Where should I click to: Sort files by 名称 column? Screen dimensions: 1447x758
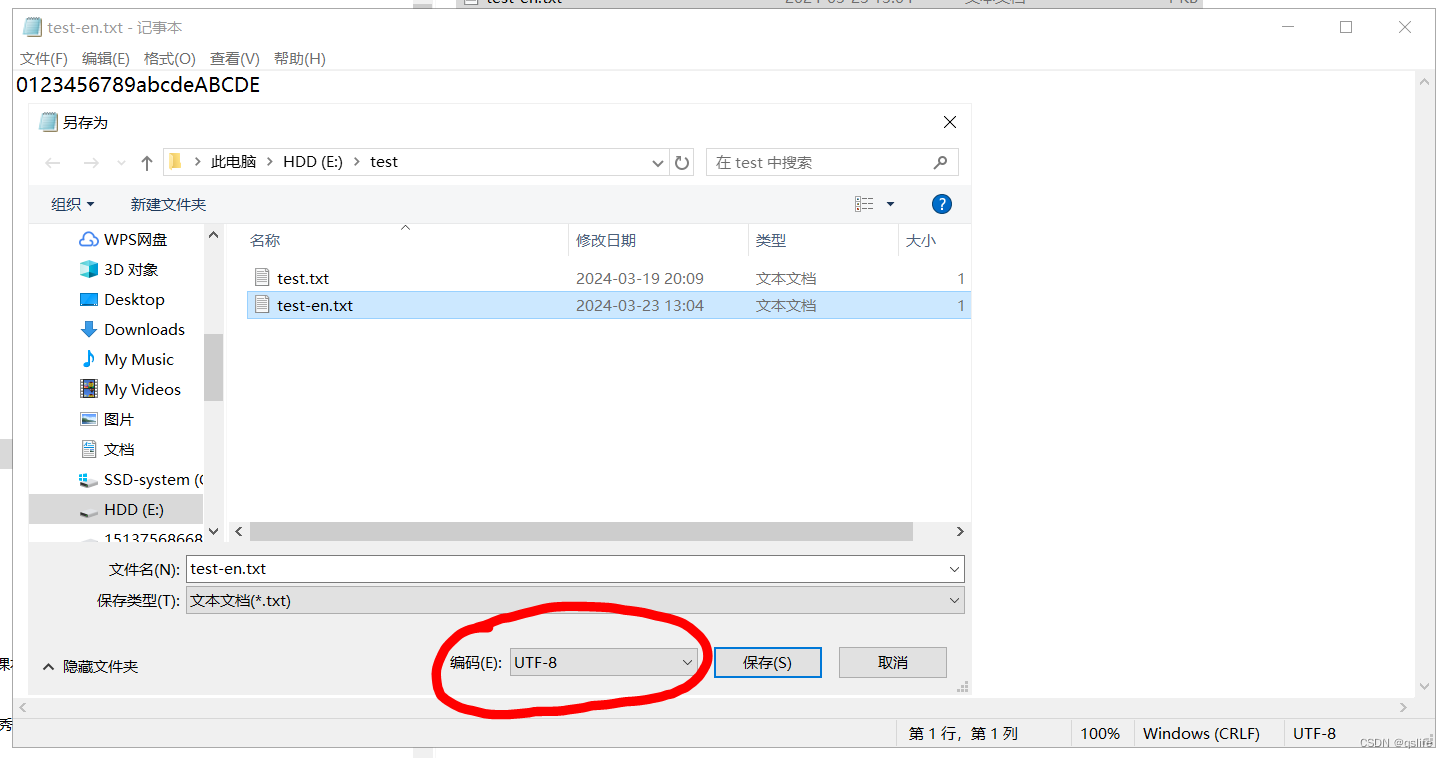pos(265,240)
